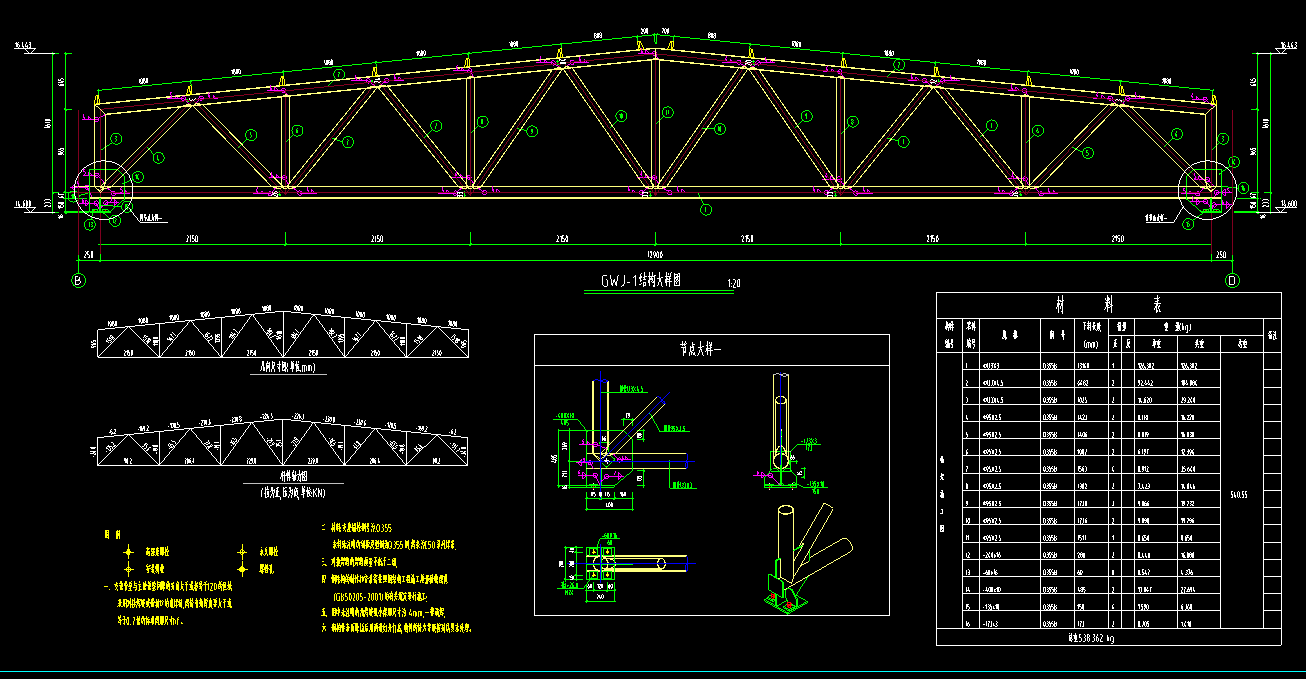The image size is (1306, 679).
Task: Select axis bubble B at the left support
Action: pyautogui.click(x=79, y=281)
